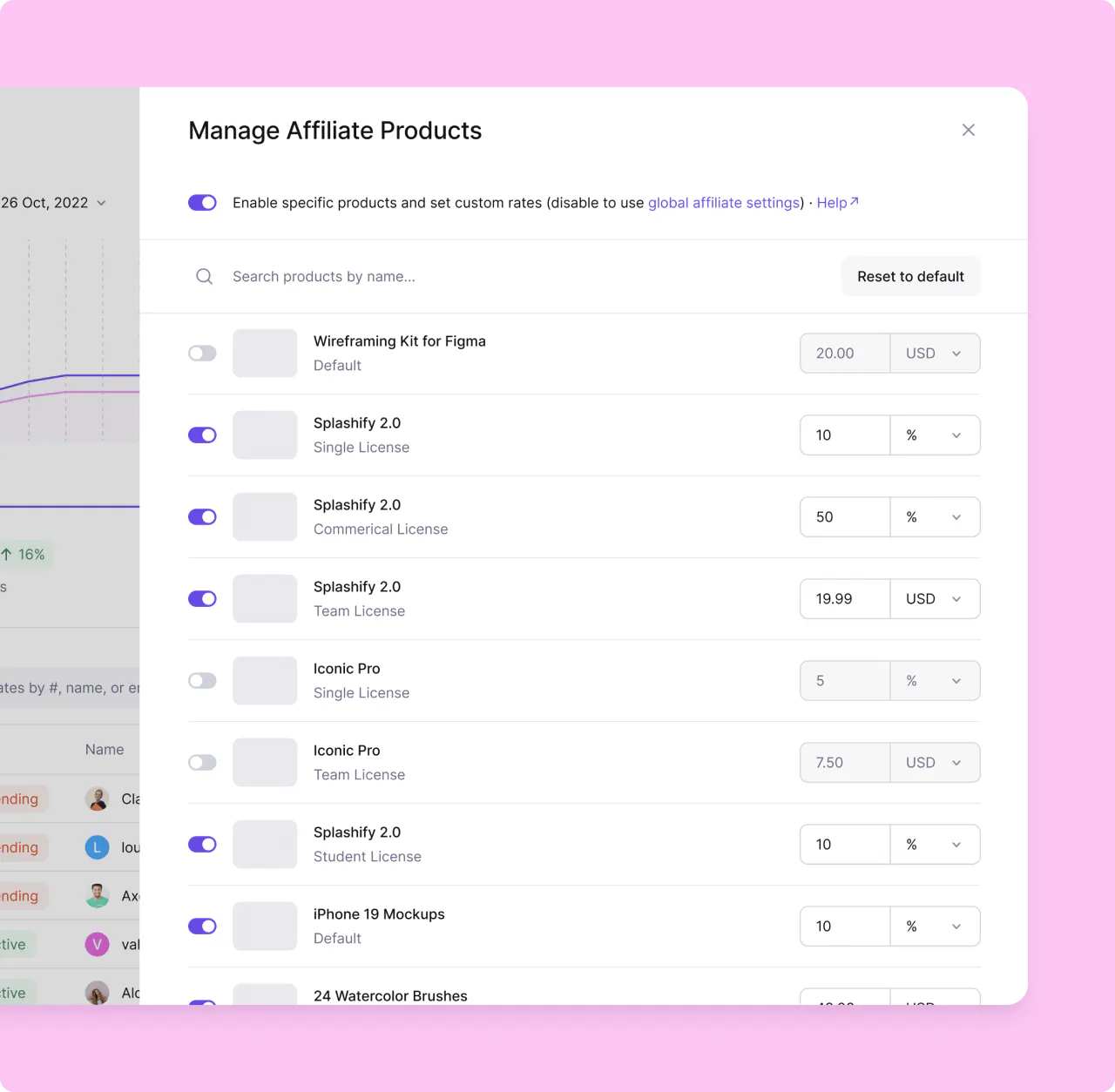Sort by the Name column header

point(105,749)
